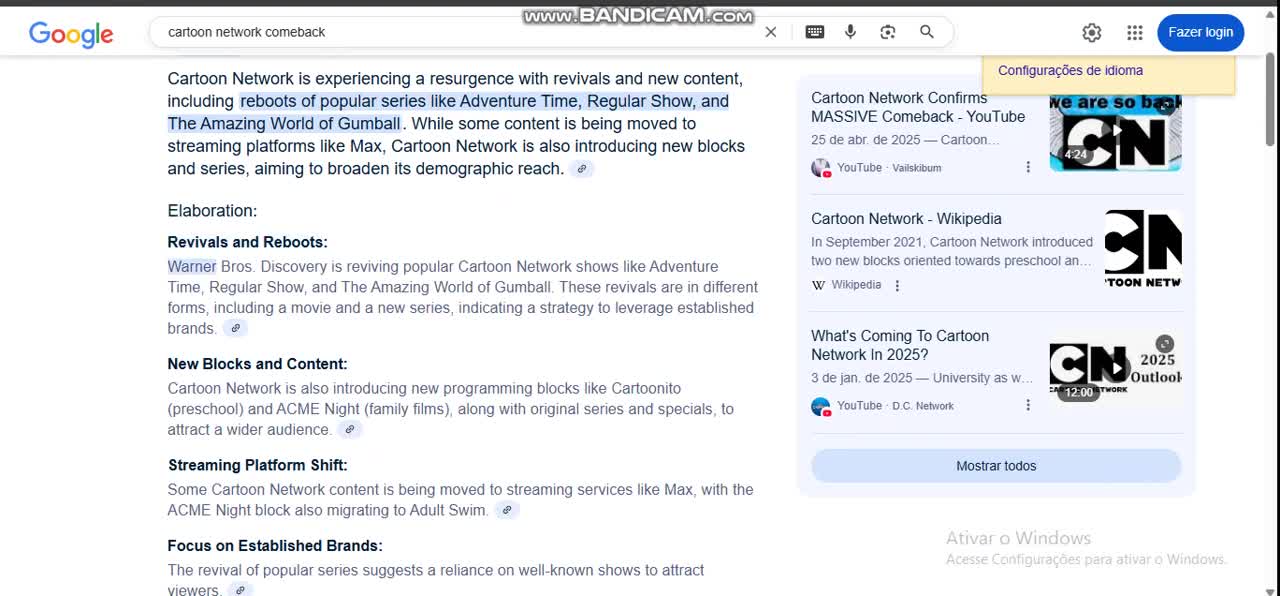Open source link after Revivals and Reboots
The width and height of the screenshot is (1280, 596).
coord(235,328)
